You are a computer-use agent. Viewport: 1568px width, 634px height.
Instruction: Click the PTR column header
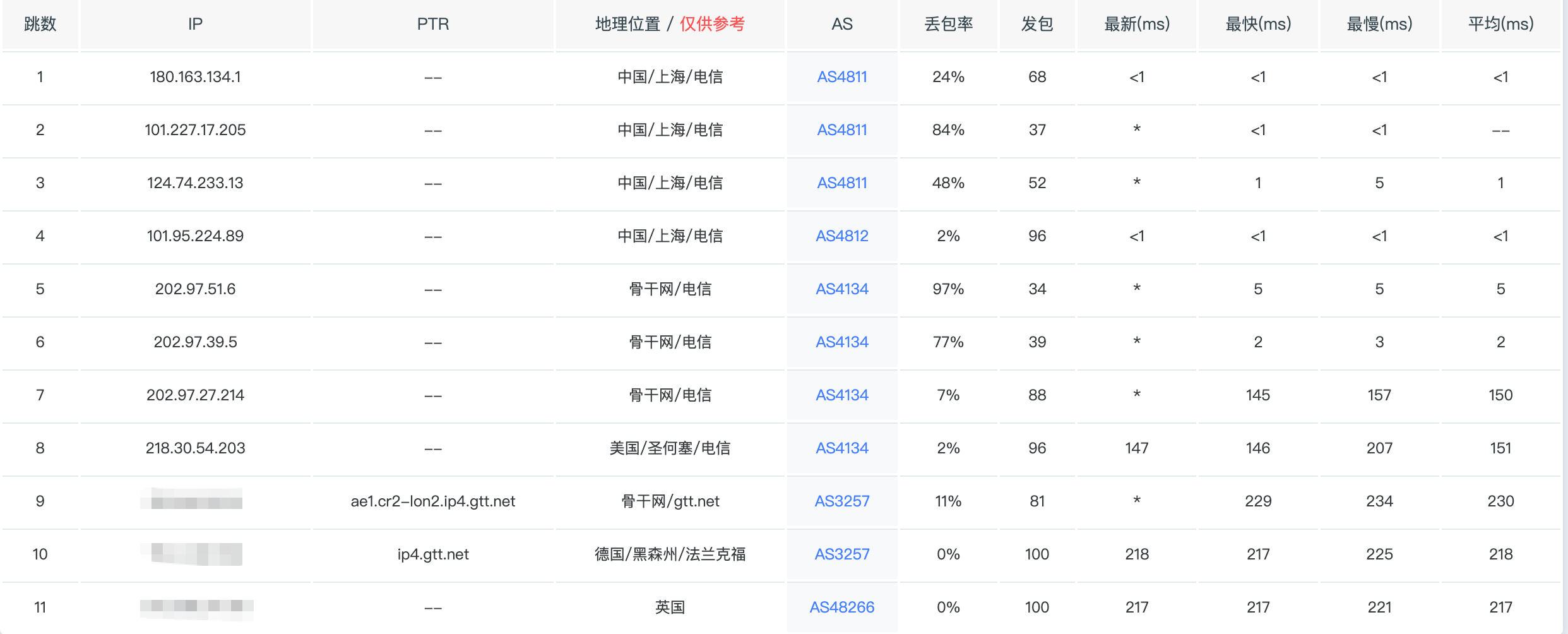click(432, 24)
